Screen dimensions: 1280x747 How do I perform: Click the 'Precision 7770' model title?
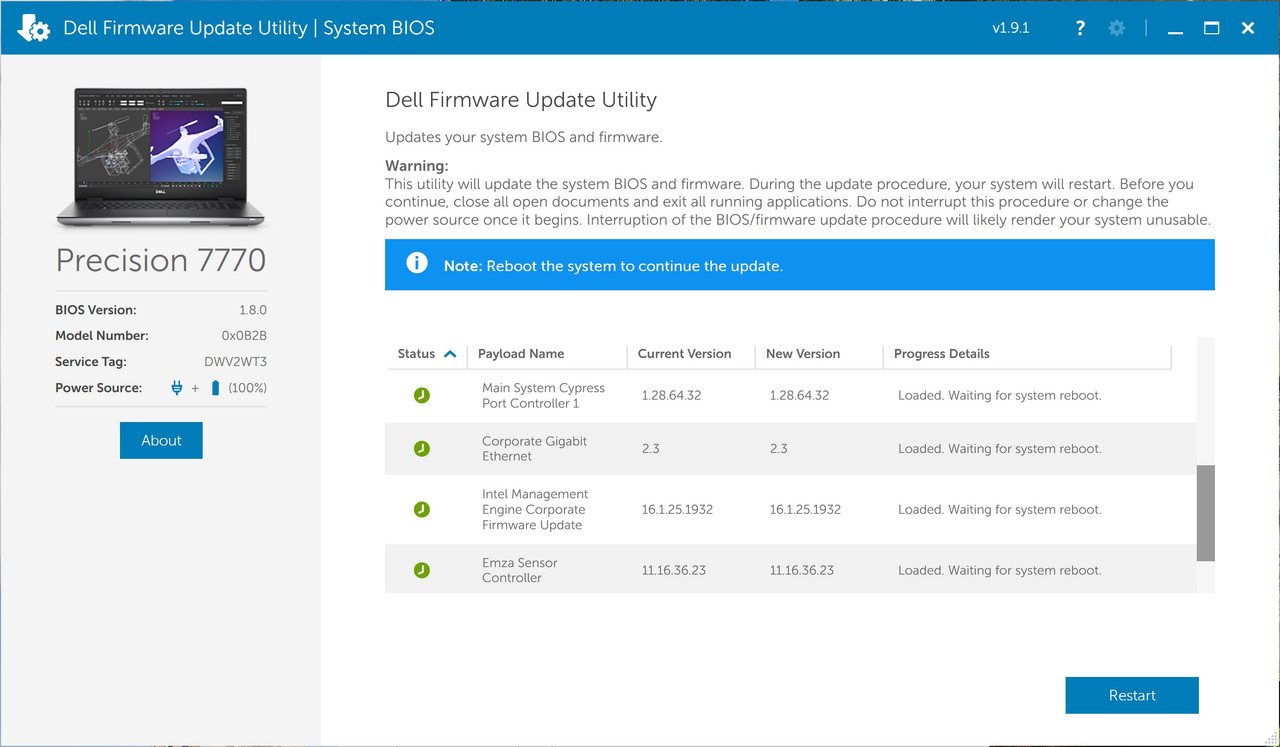point(161,261)
